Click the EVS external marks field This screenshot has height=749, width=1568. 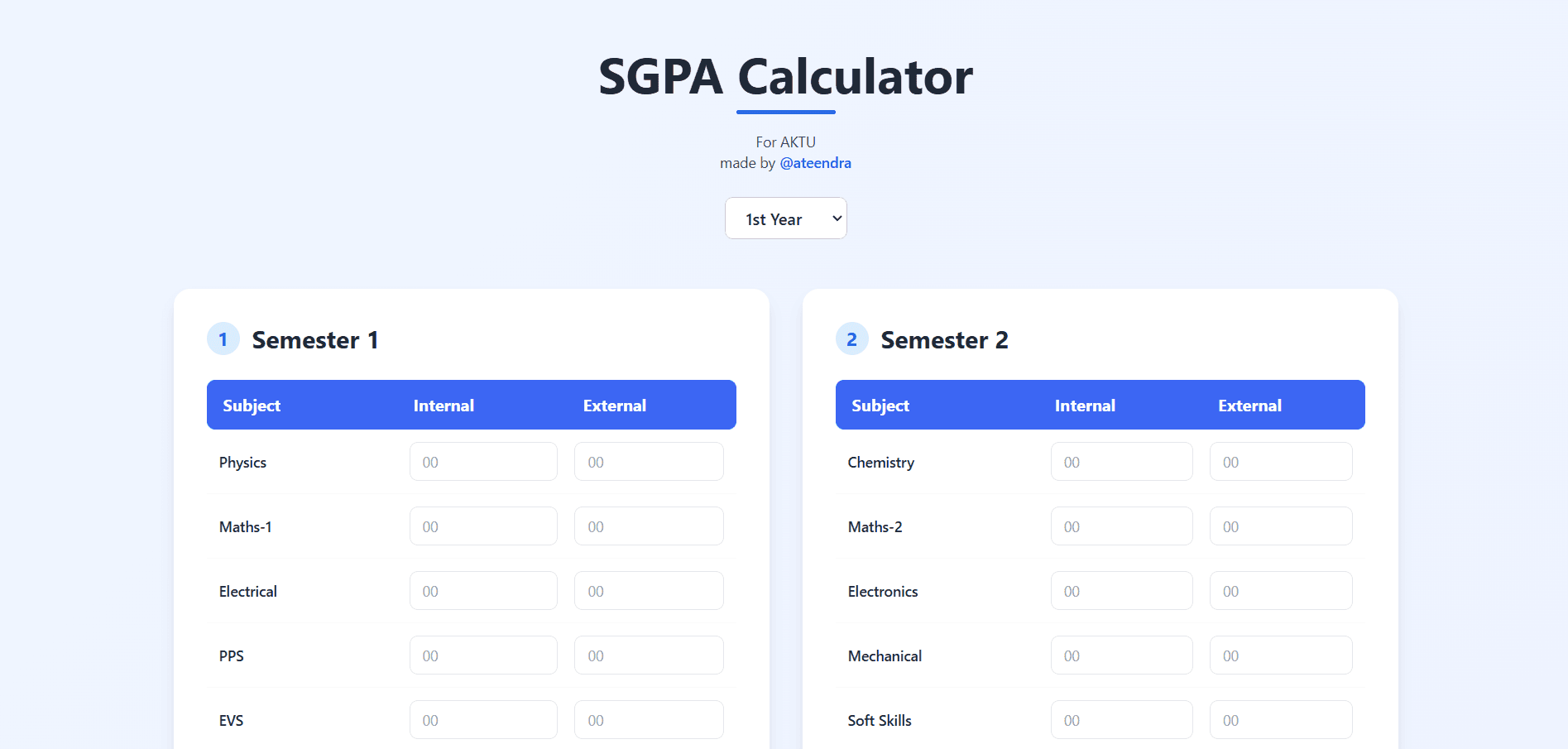(x=649, y=719)
